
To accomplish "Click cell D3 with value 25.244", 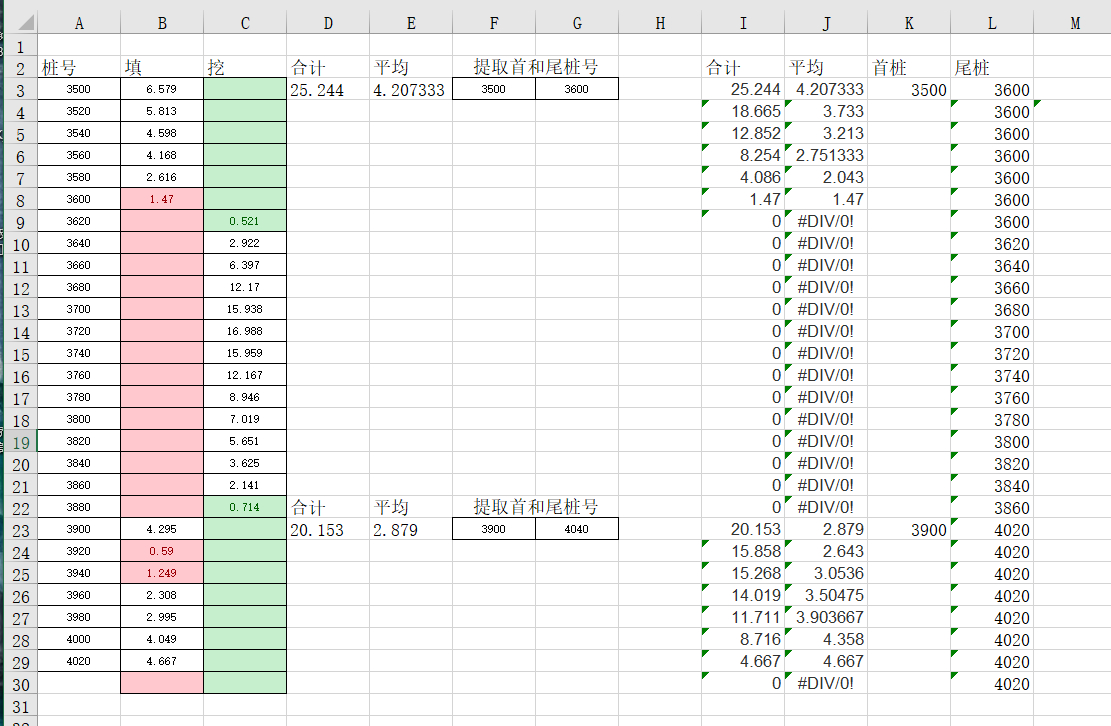I will pos(328,89).
